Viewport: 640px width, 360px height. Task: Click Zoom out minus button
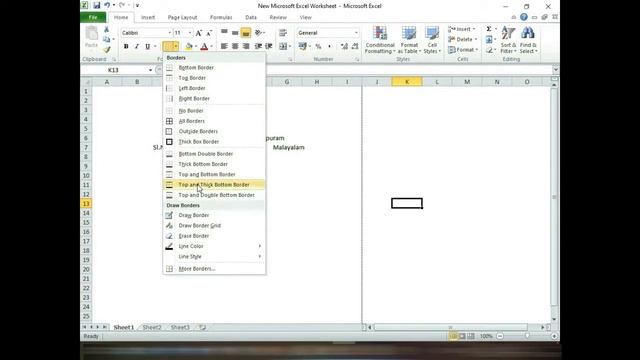[x=500, y=336]
